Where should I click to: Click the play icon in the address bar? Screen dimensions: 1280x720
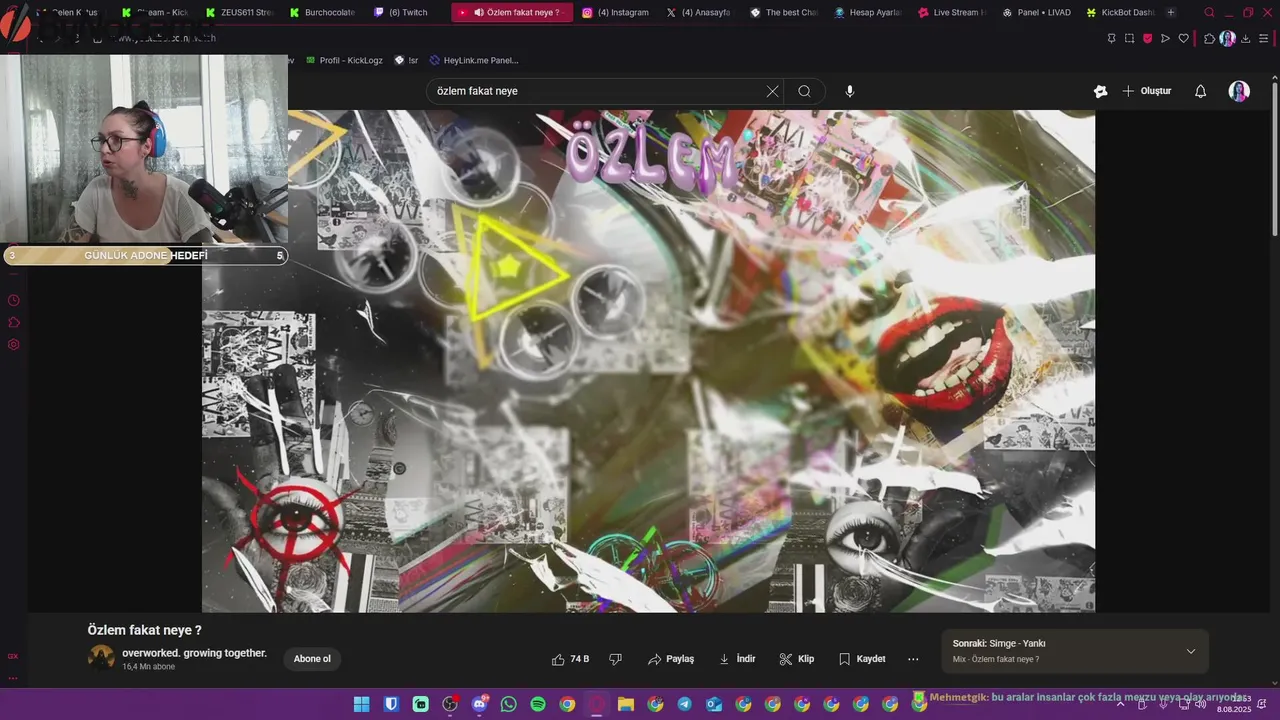point(1165,38)
